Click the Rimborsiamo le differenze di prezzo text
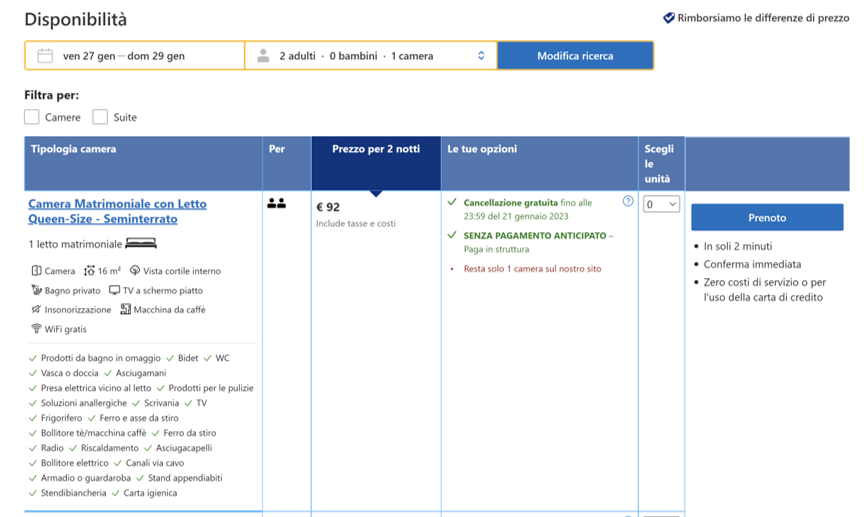This screenshot has height=517, width=867. pyautogui.click(x=763, y=18)
